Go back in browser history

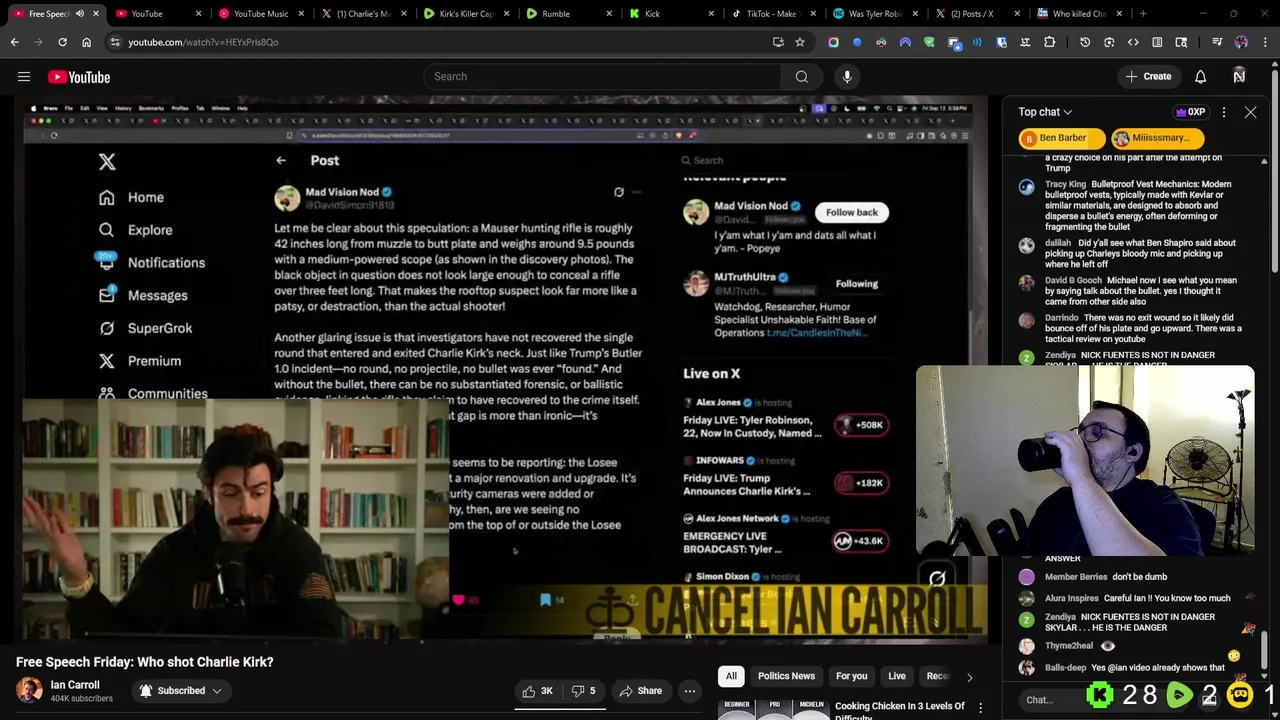[14, 42]
